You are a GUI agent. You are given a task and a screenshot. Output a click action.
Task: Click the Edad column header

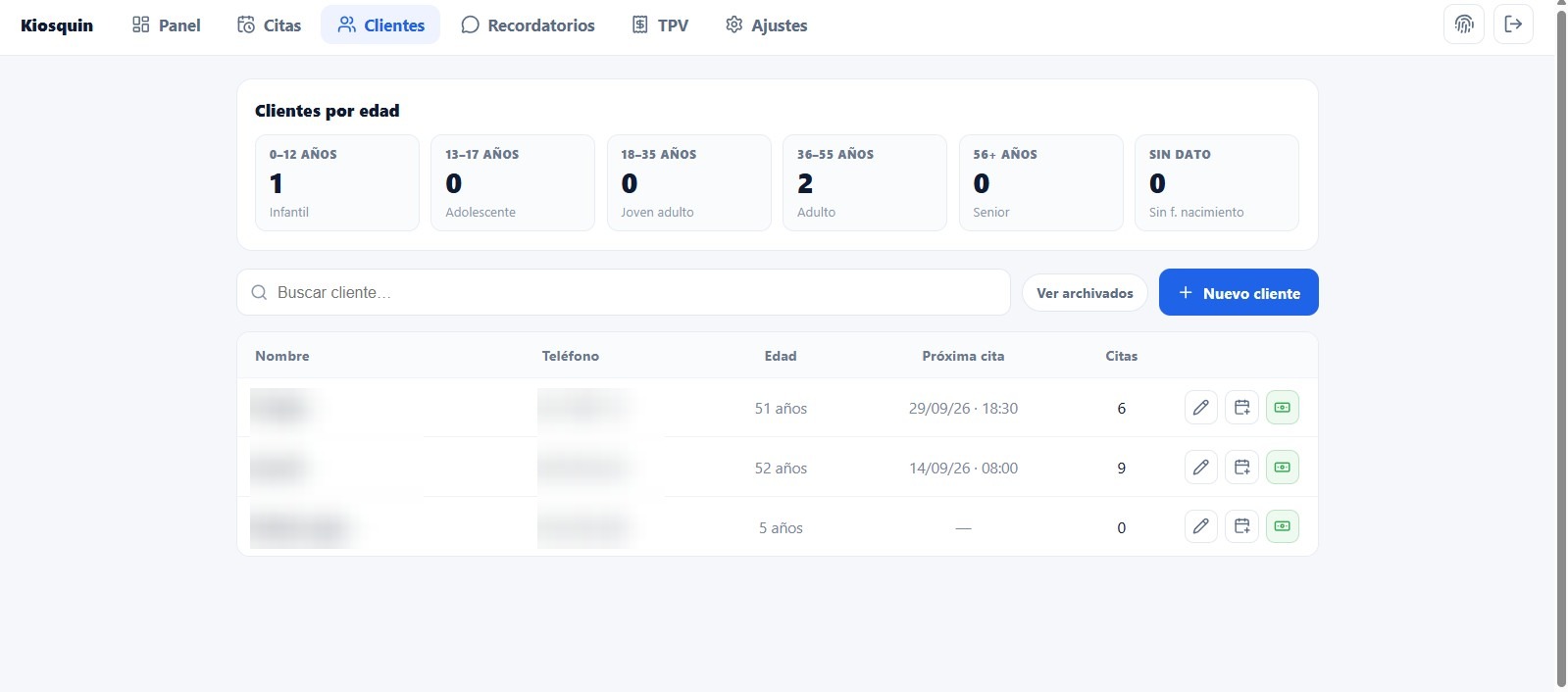[781, 356]
